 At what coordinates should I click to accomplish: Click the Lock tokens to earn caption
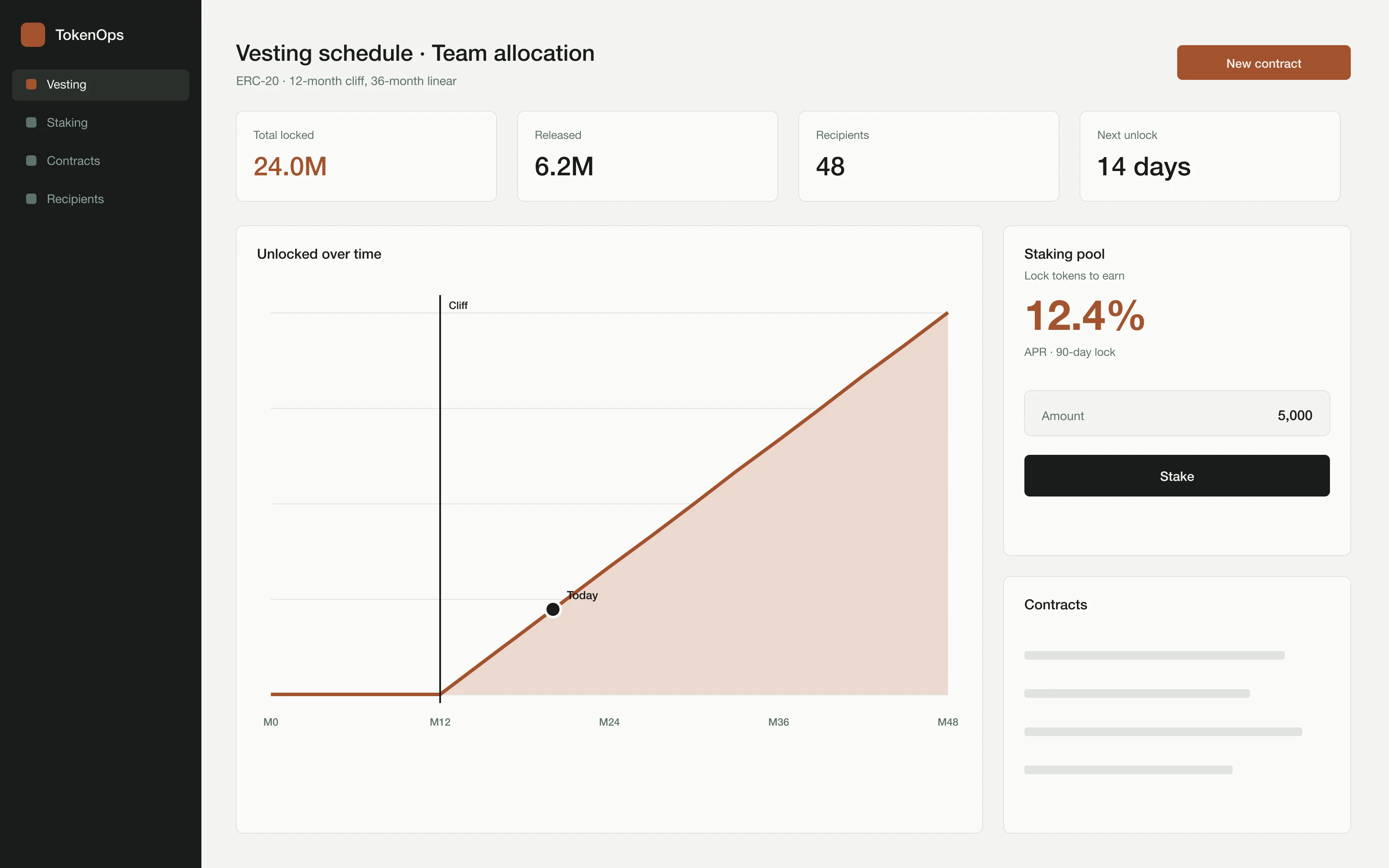[1074, 276]
